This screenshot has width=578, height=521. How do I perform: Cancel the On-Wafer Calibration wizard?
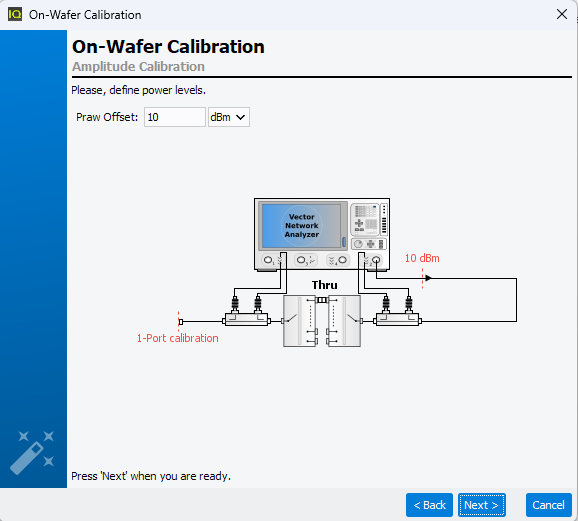(549, 505)
